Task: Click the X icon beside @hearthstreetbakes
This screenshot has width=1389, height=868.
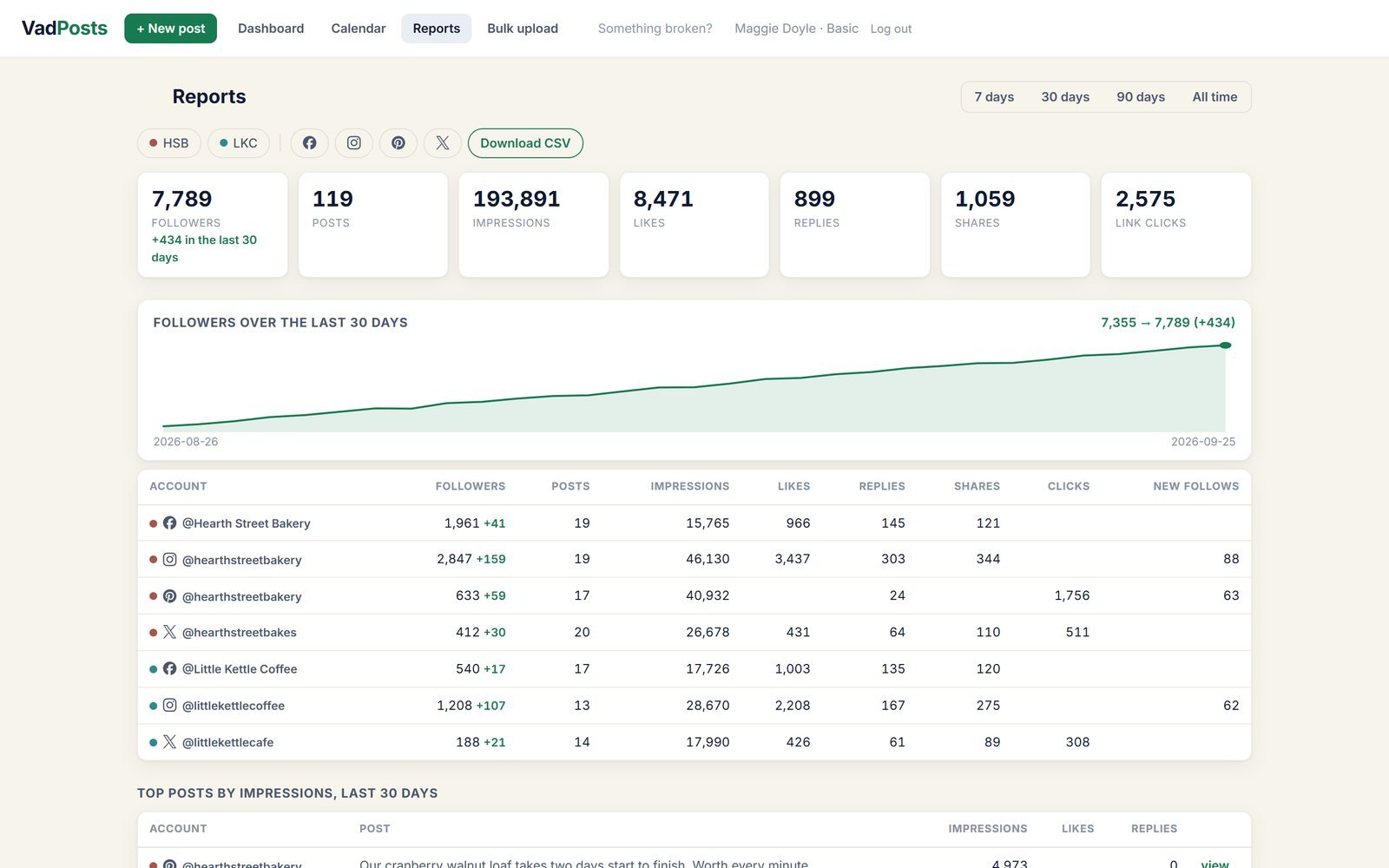Action: (169, 633)
